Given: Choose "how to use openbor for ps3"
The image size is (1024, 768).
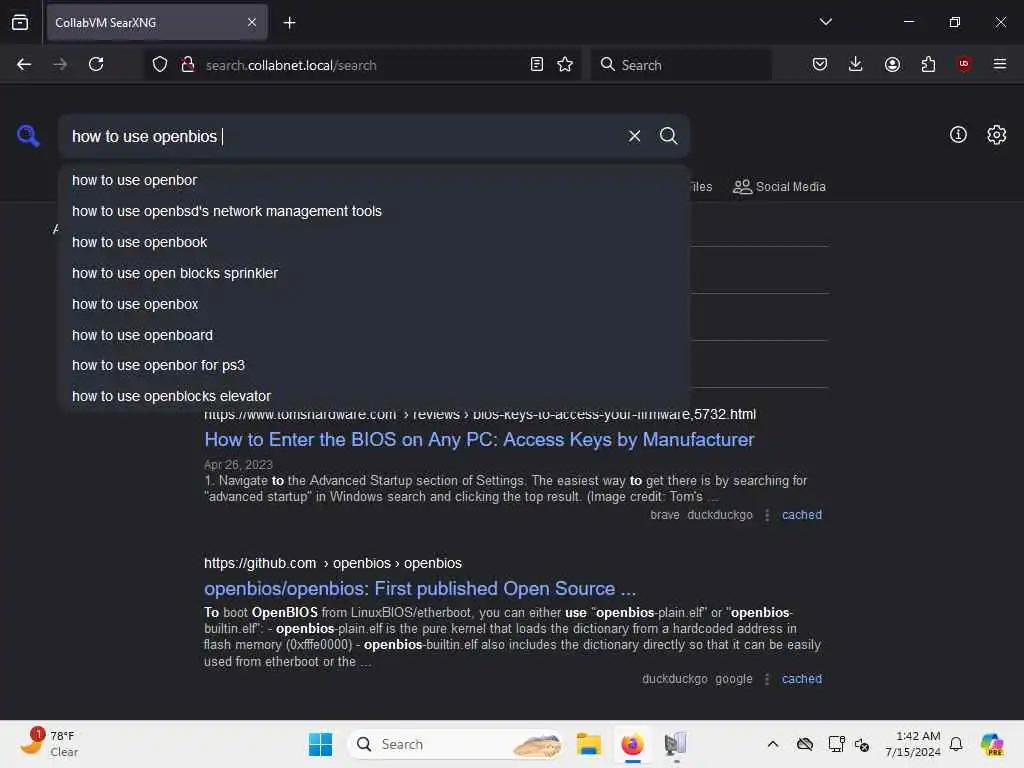Looking at the screenshot, I should (x=374, y=365).
